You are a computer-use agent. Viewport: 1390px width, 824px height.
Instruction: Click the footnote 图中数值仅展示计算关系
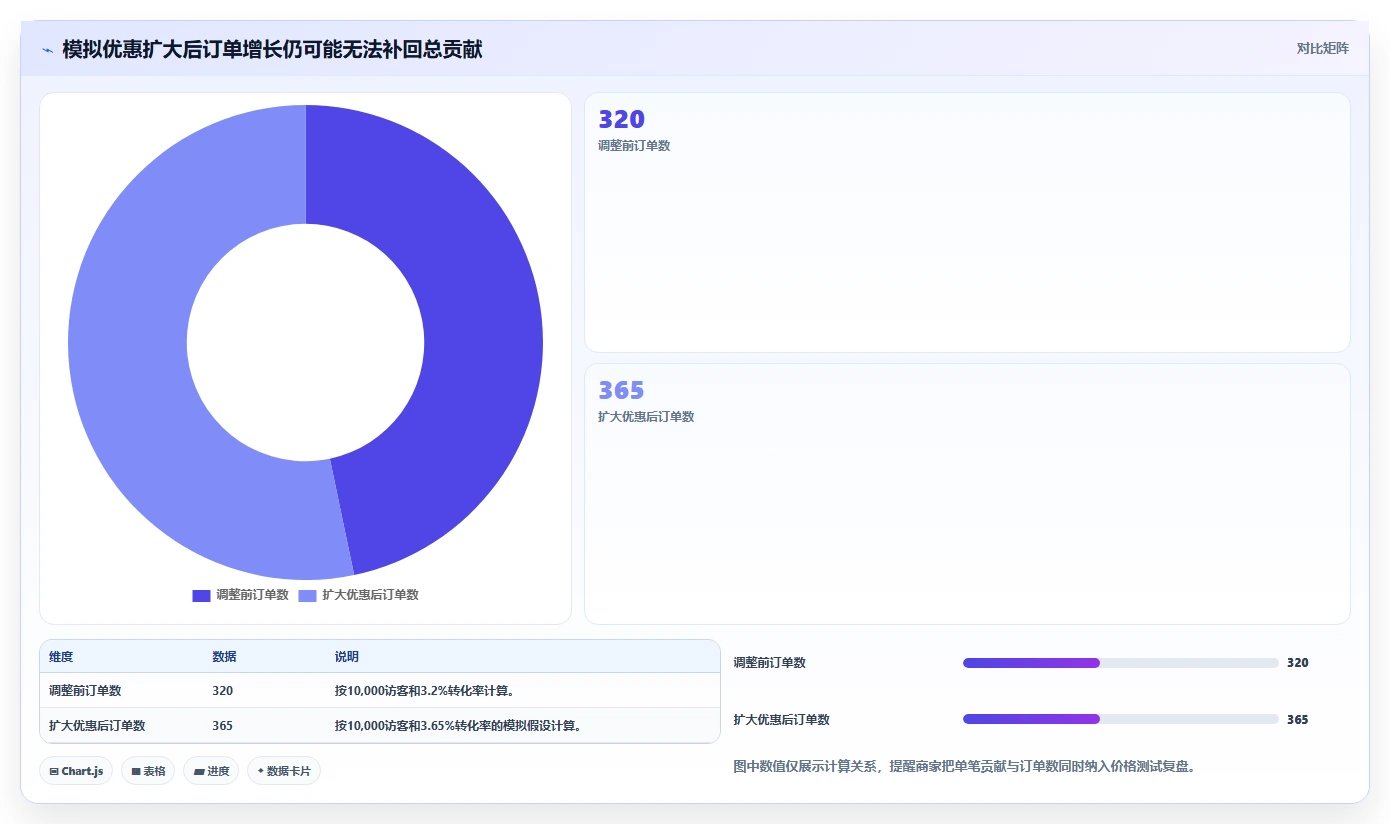point(964,767)
